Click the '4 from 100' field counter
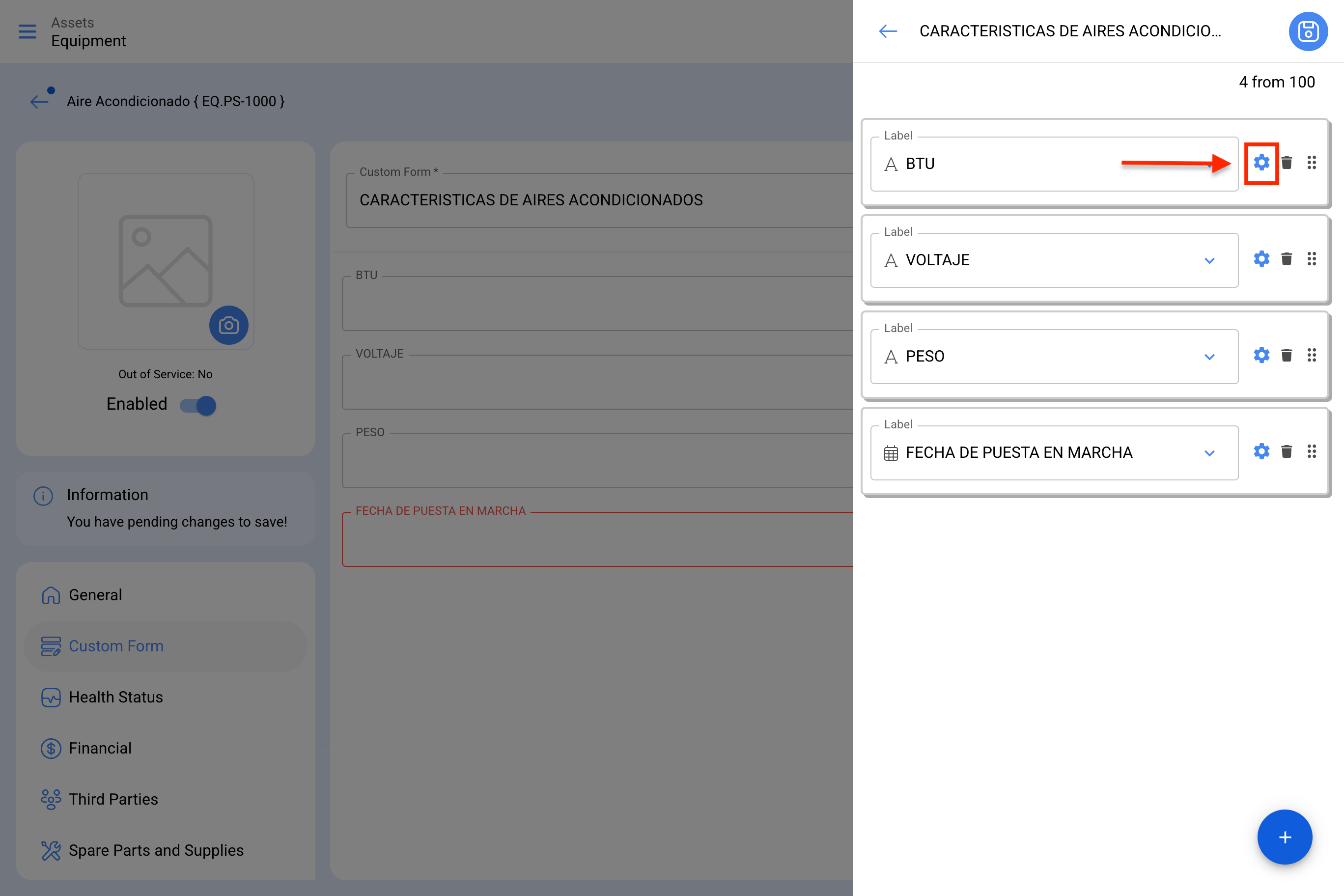This screenshot has height=896, width=1344. click(x=1277, y=83)
